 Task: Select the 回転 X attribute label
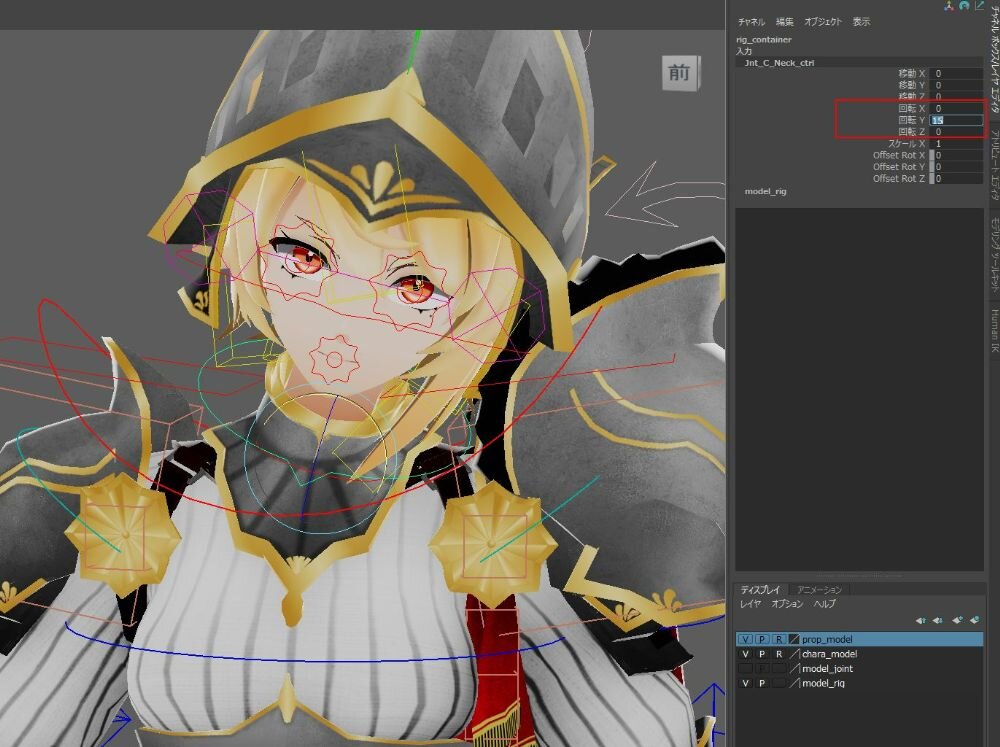tap(912, 108)
